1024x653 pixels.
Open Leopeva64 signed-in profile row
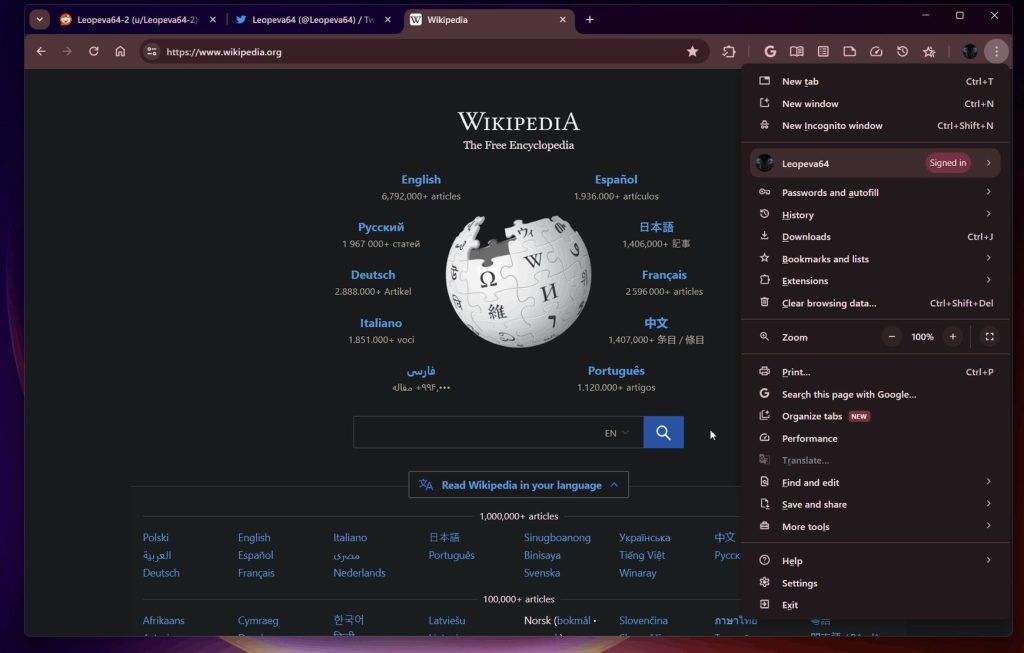click(875, 163)
